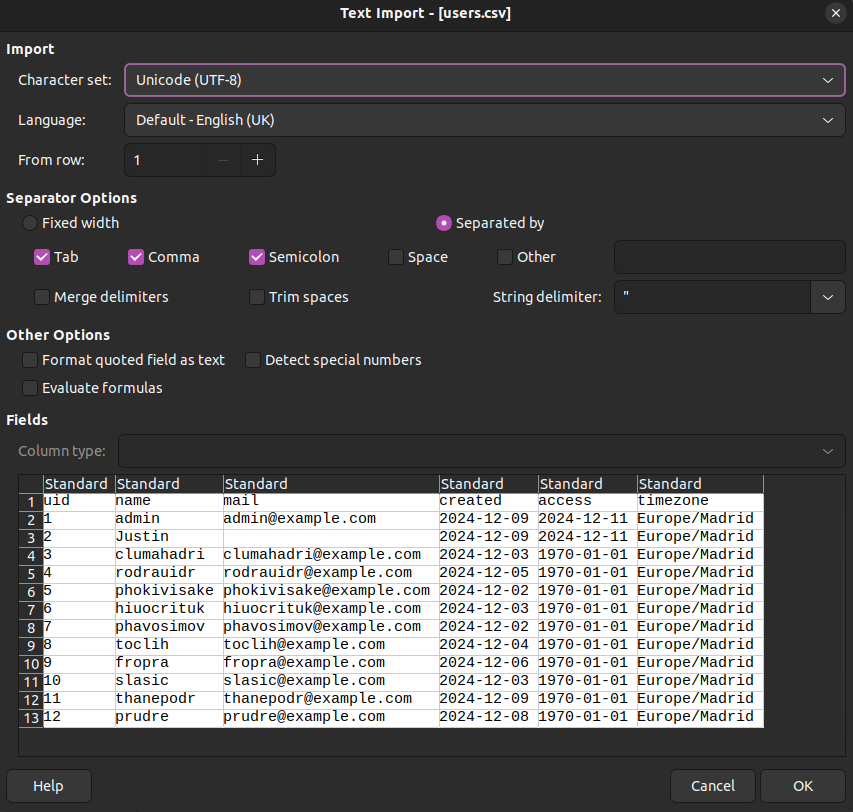Select the created column Standard header
The image size is (853, 812).
coord(489,484)
